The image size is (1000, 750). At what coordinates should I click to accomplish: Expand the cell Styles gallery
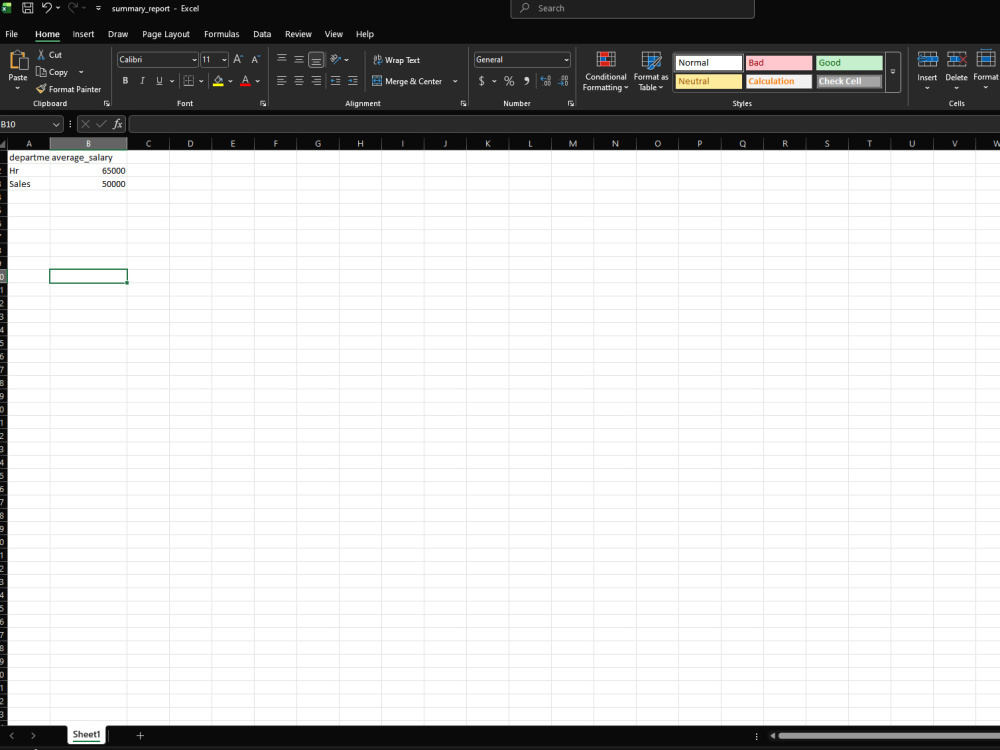893,72
